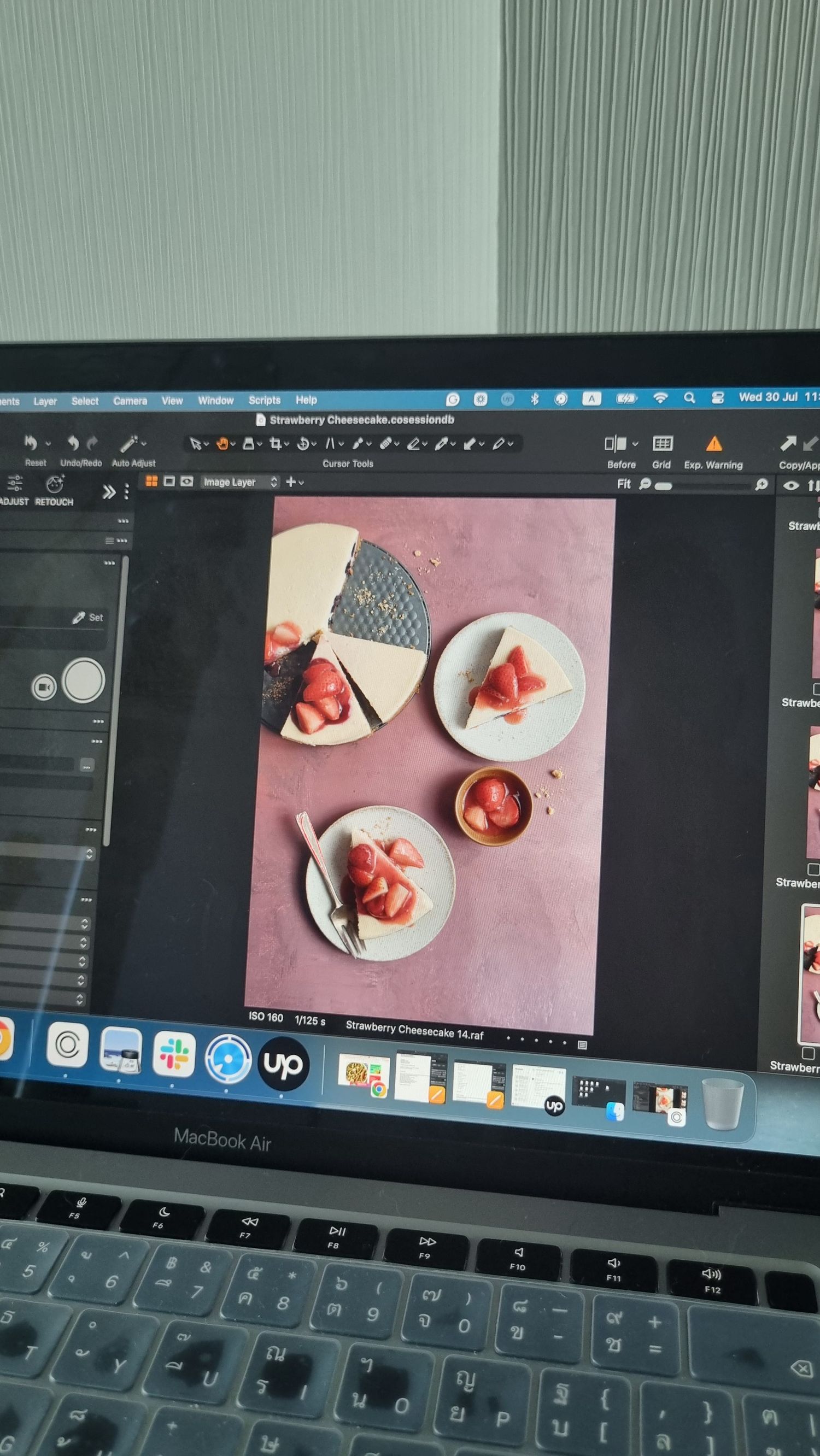The height and width of the screenshot is (1456, 820).
Task: Open the Window menu
Action: click(x=215, y=400)
